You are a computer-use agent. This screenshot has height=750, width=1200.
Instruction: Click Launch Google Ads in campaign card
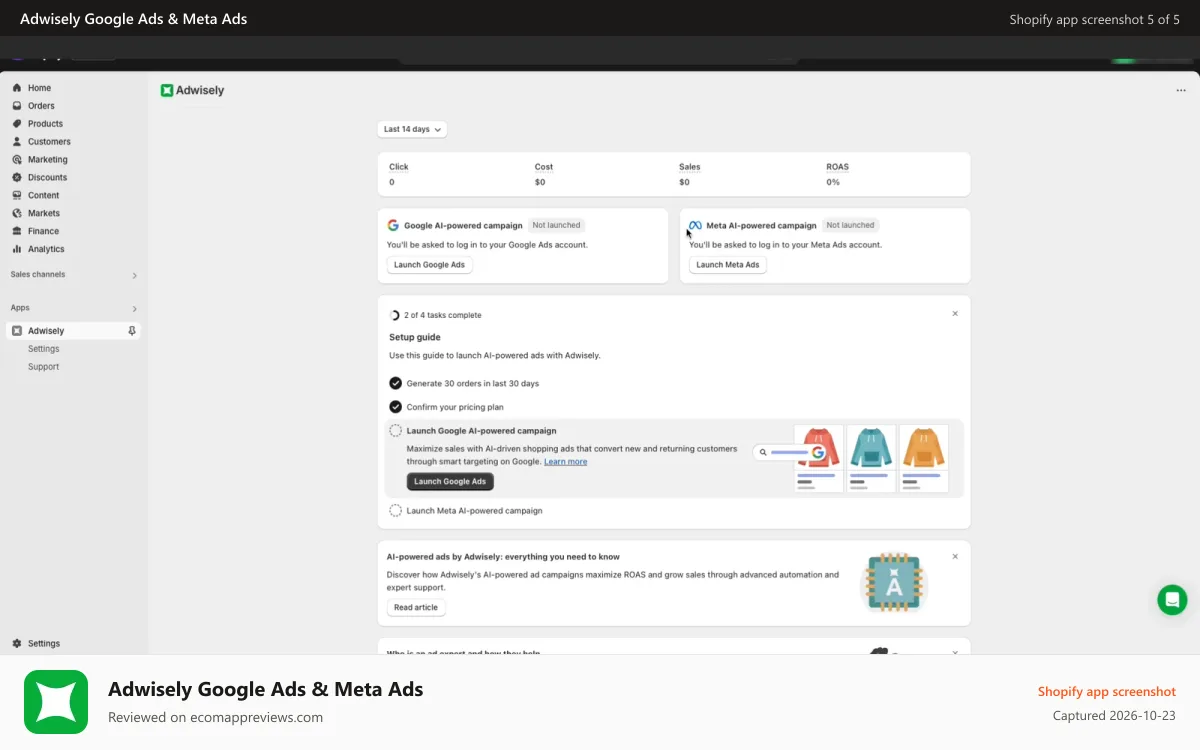(430, 265)
